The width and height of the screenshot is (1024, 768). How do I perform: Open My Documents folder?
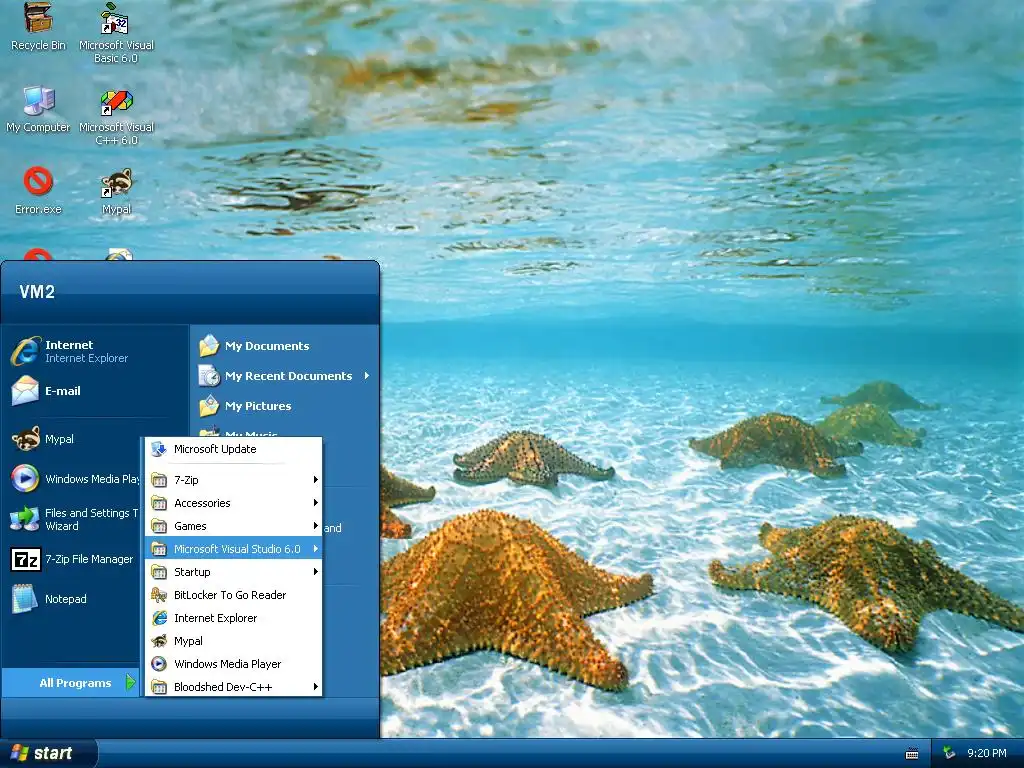tap(255, 345)
